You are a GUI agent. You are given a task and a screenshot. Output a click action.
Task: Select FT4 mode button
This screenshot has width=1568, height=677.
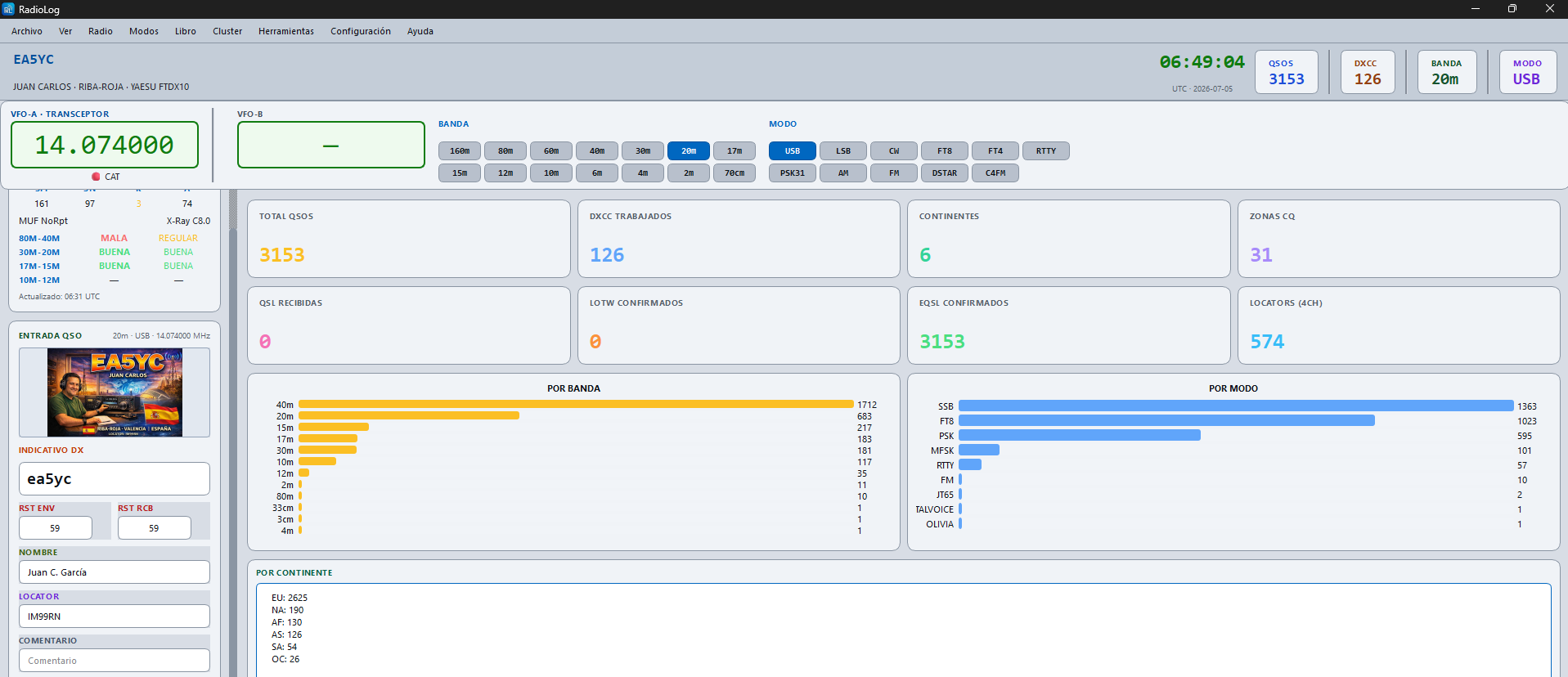pos(995,150)
